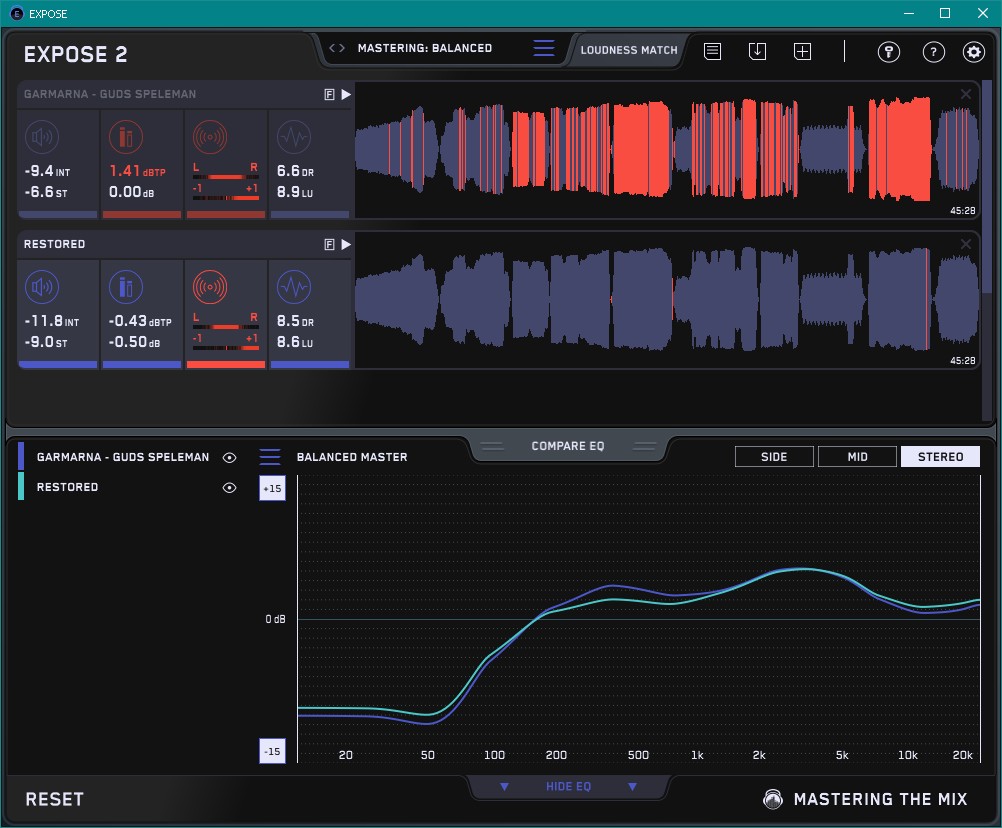Screen dimensions: 1002x828
Task: Open the notes/report icon in top toolbar
Action: click(x=713, y=52)
